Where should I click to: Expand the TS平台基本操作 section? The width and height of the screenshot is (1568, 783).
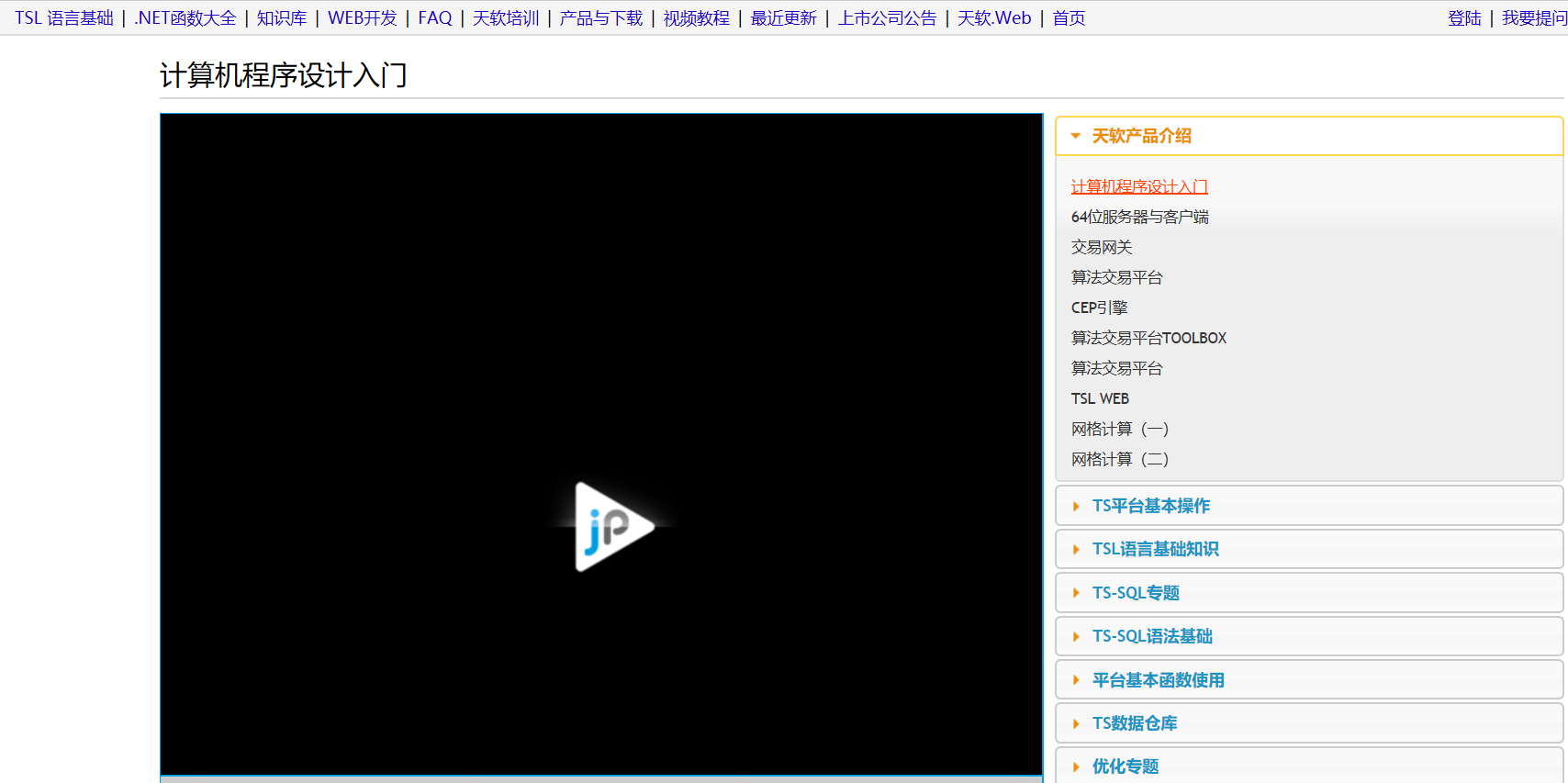click(x=1309, y=506)
